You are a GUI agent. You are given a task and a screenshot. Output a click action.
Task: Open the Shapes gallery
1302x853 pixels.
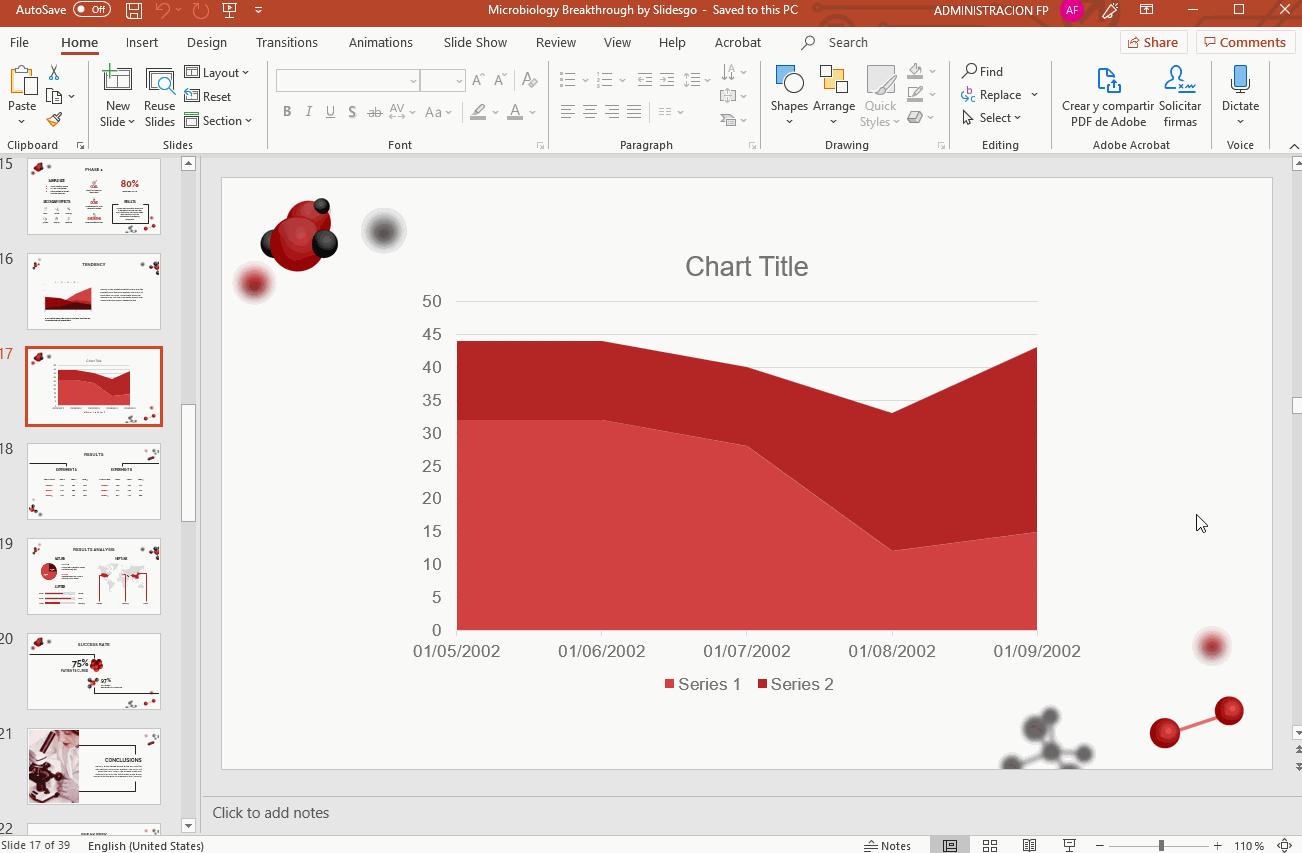(x=789, y=89)
